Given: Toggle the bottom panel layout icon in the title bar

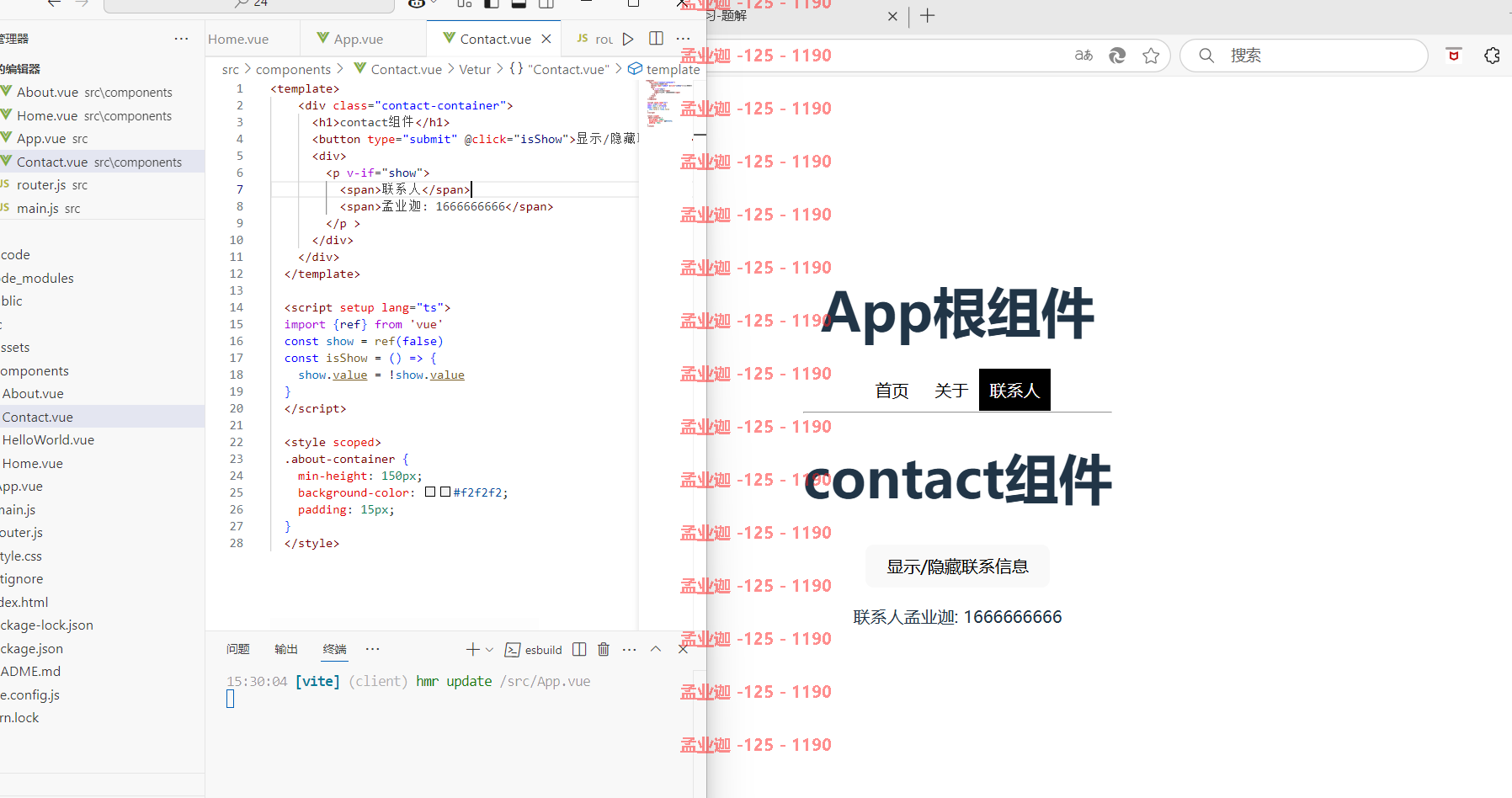Looking at the screenshot, I should [x=519, y=3].
